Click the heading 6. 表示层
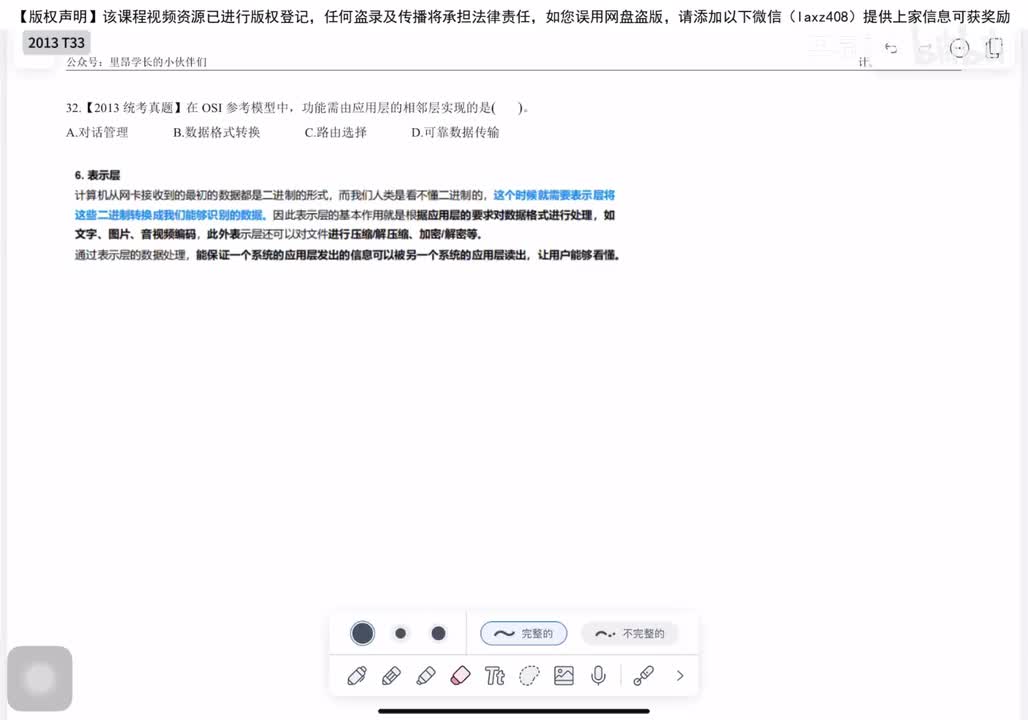This screenshot has width=1028, height=720. [97, 175]
